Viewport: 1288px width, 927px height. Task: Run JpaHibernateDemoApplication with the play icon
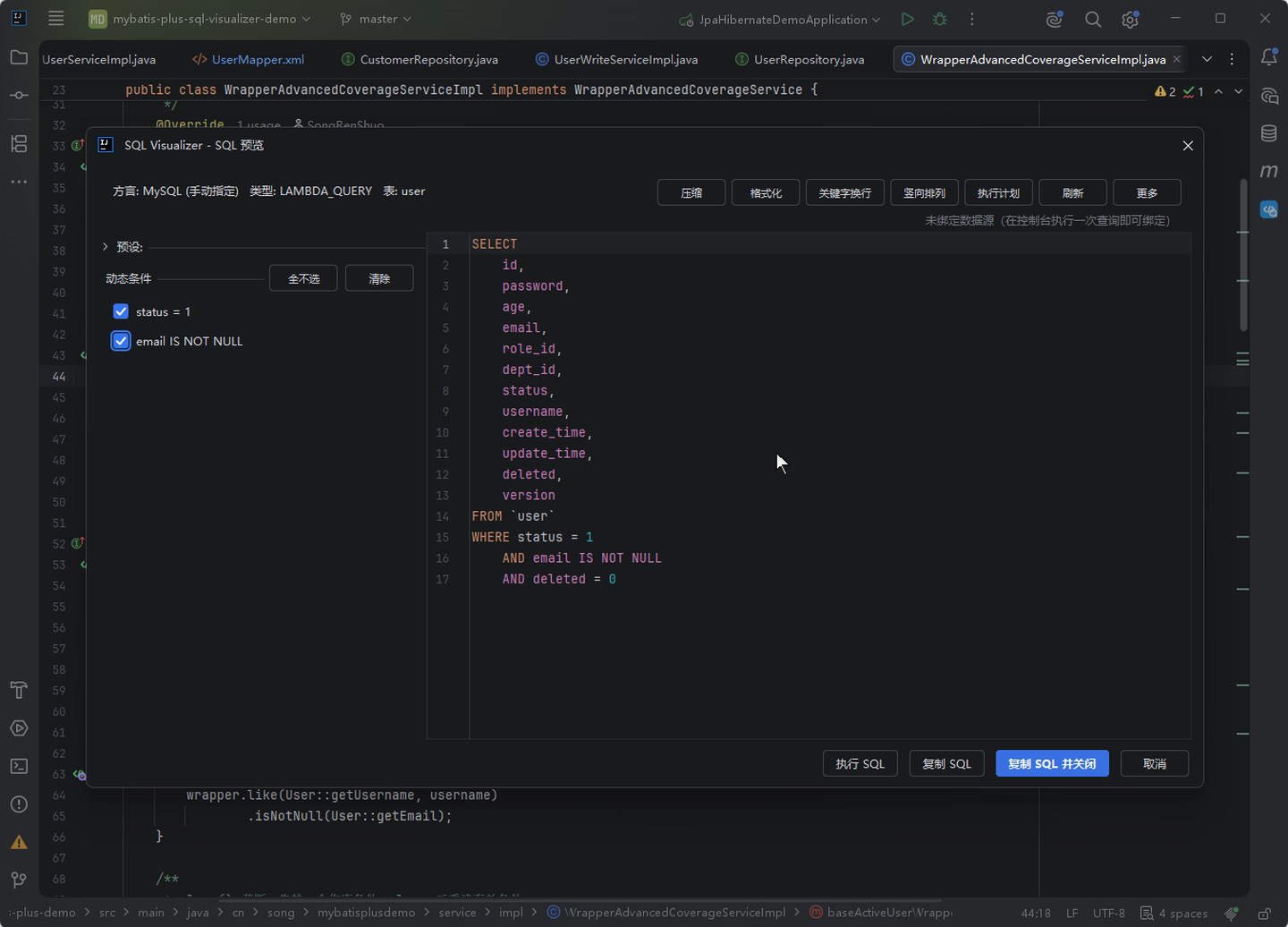pos(908,19)
